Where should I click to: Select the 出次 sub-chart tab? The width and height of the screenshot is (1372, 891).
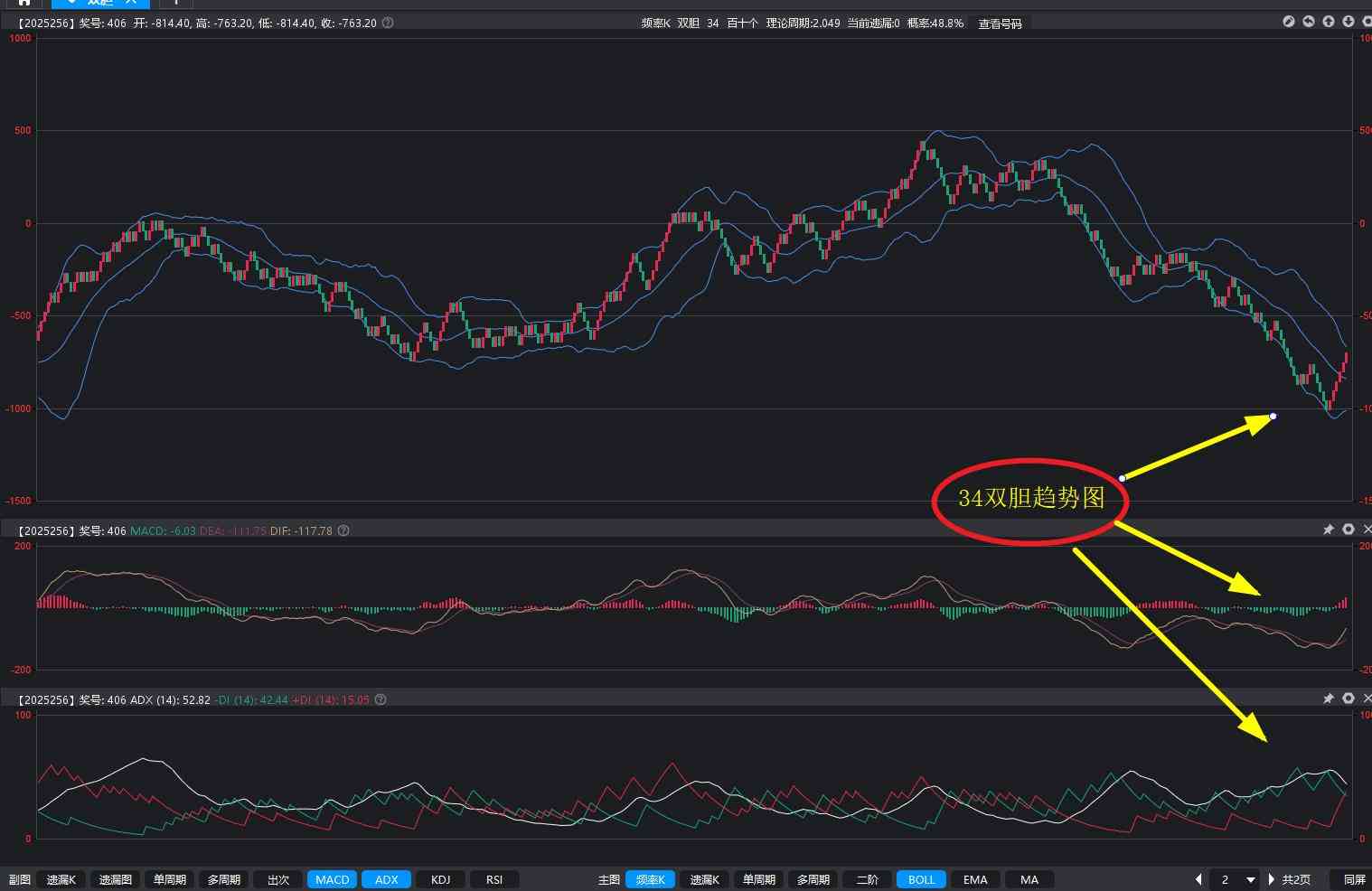pos(278,880)
